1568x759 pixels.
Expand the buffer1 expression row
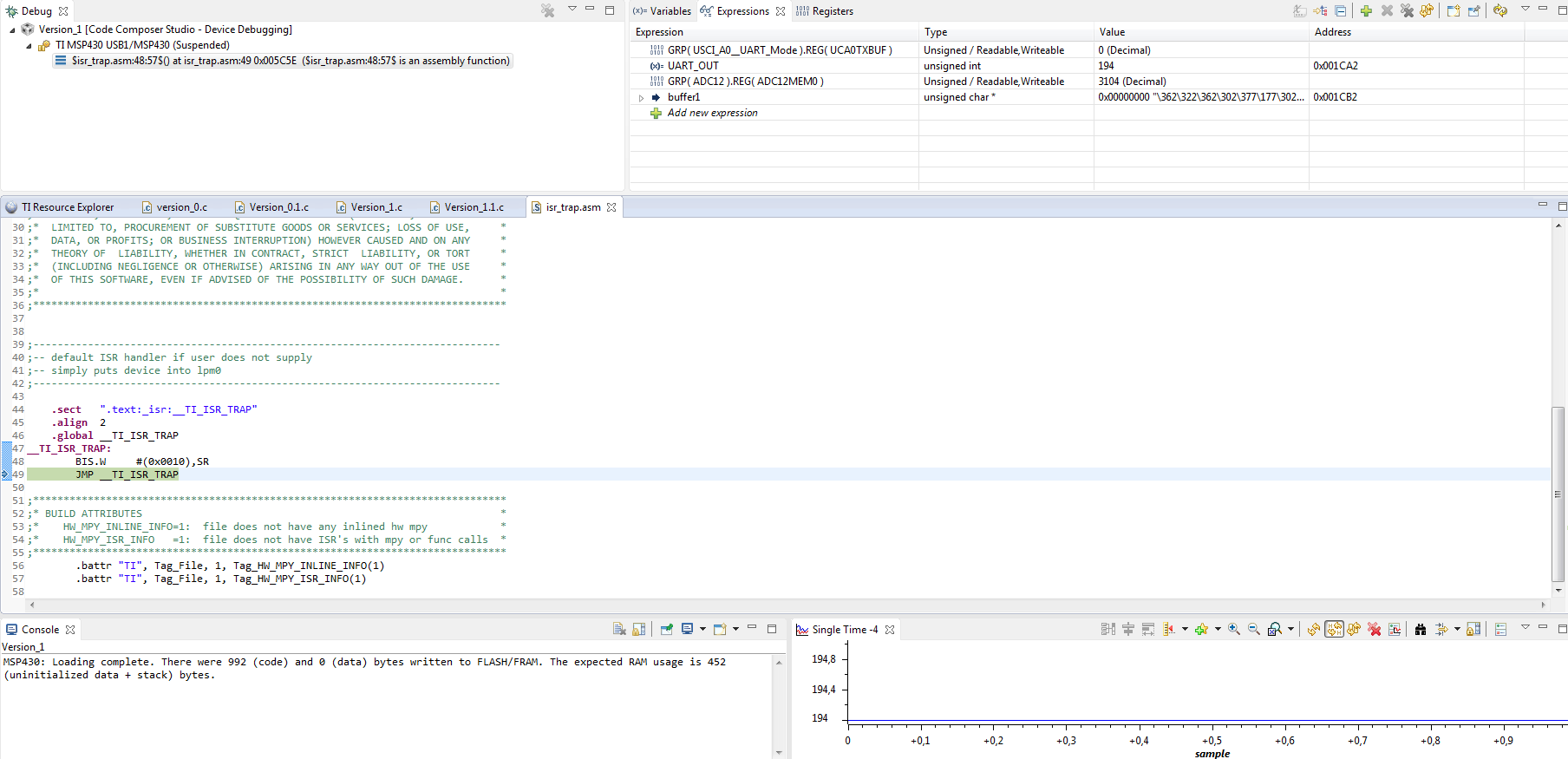[x=642, y=98]
